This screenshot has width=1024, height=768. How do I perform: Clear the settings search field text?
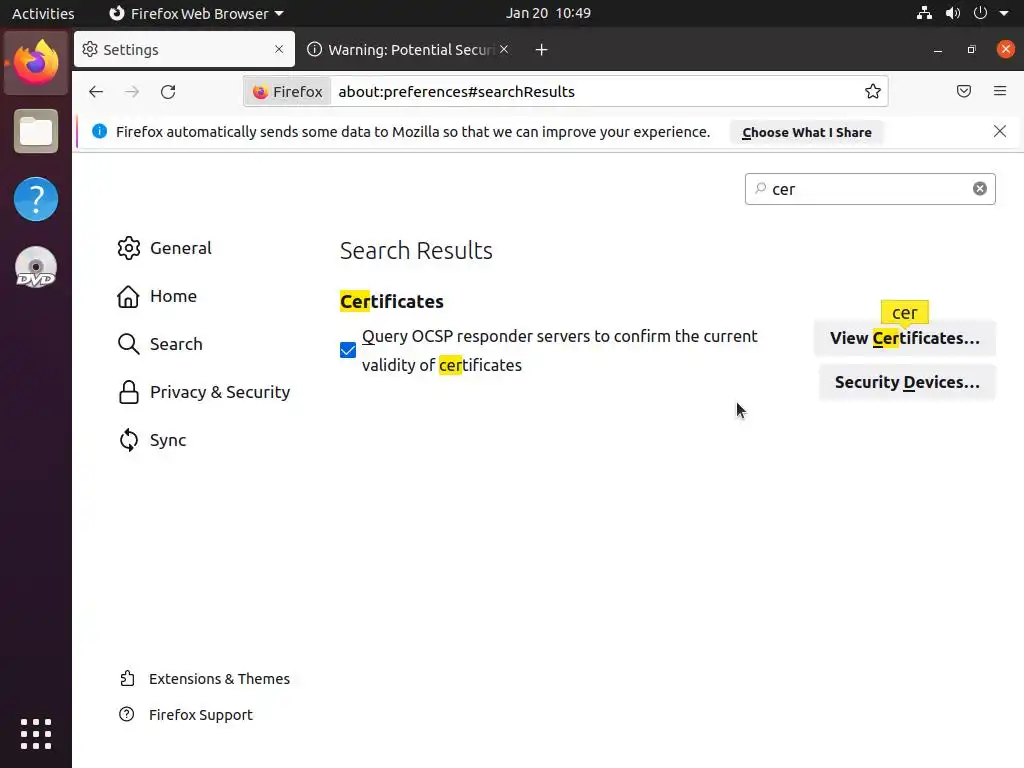980,189
